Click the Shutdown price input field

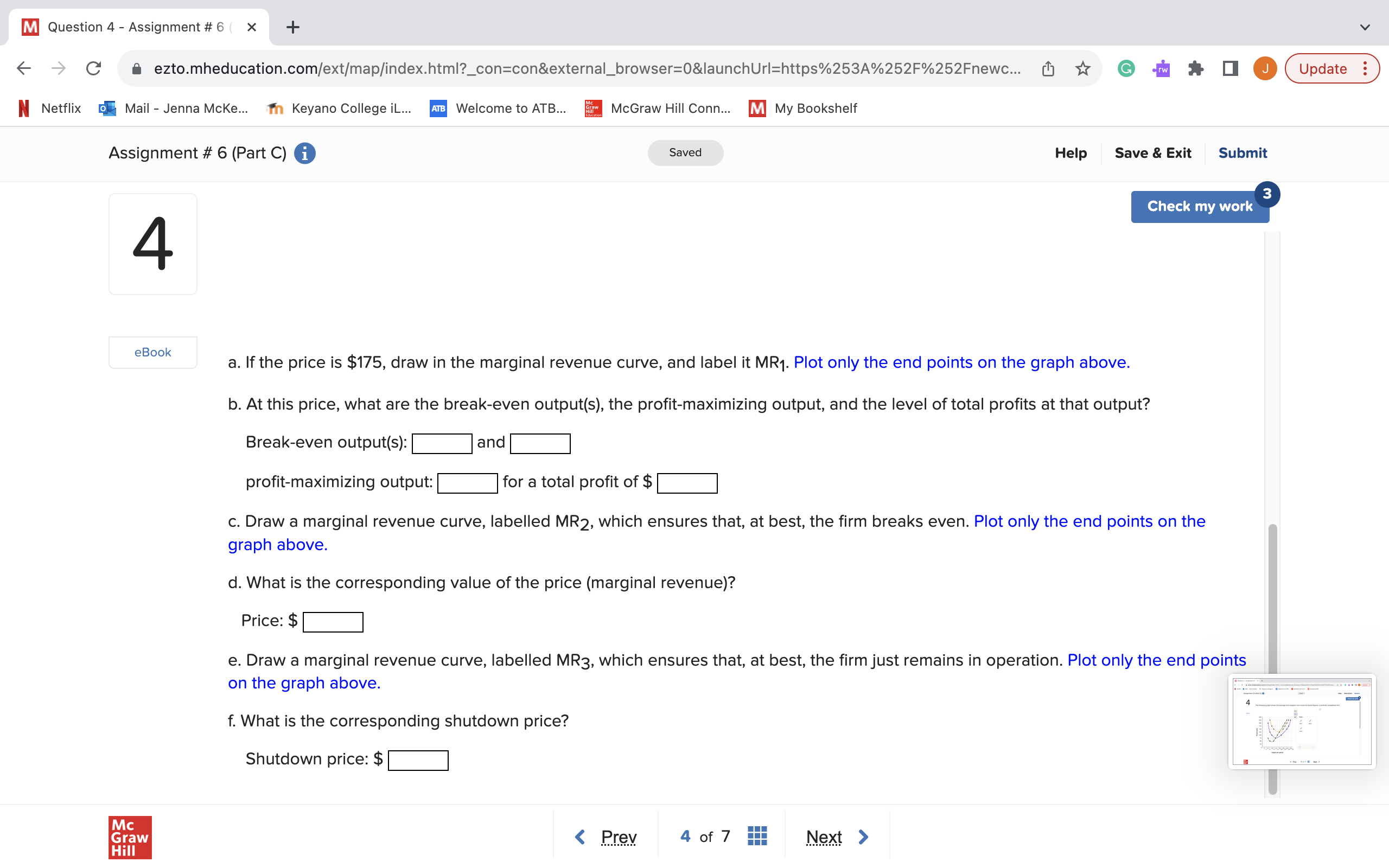(418, 759)
